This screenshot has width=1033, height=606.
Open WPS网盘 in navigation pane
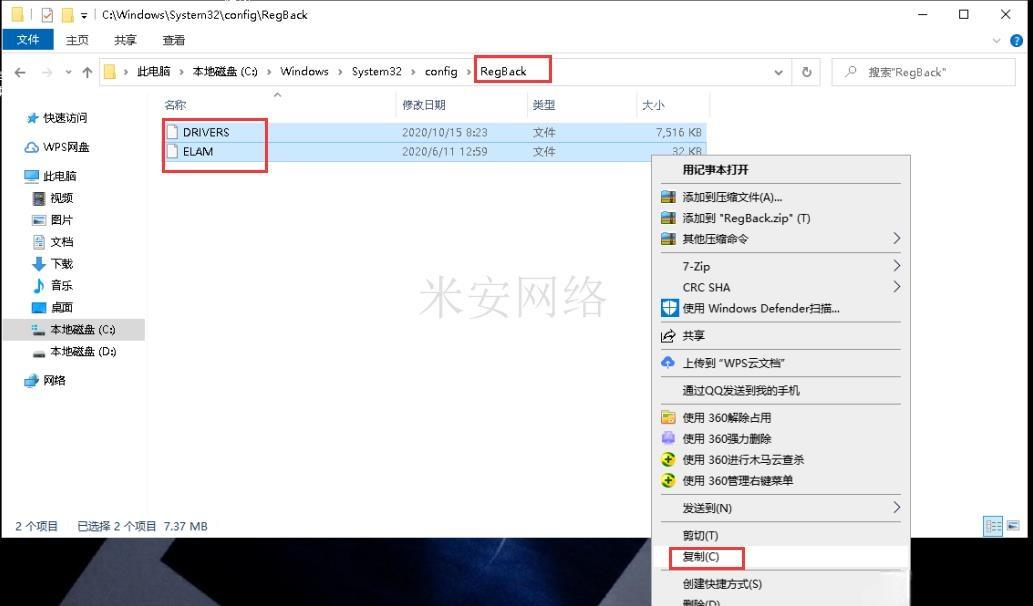(x=65, y=147)
